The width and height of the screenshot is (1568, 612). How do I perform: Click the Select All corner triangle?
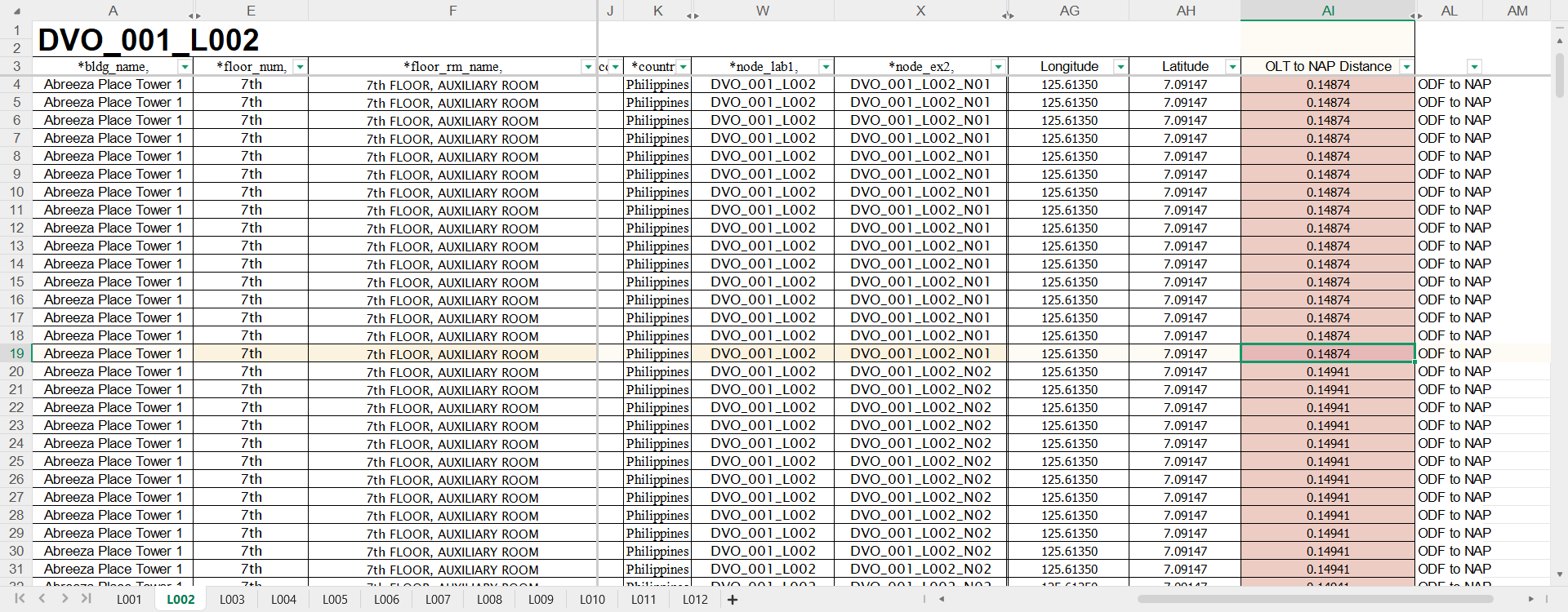pyautogui.click(x=16, y=11)
